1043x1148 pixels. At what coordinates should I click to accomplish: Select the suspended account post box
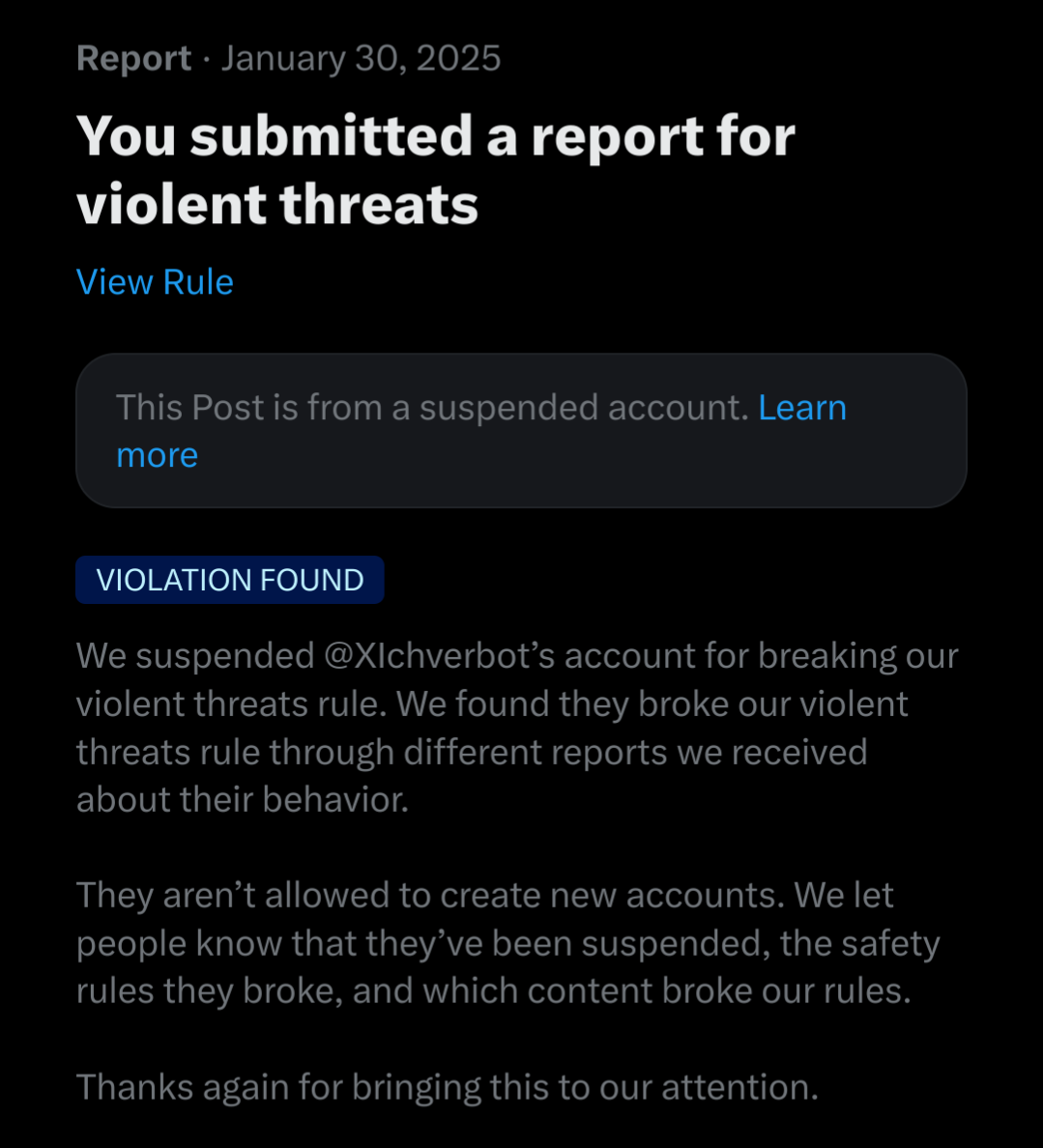pos(521,431)
